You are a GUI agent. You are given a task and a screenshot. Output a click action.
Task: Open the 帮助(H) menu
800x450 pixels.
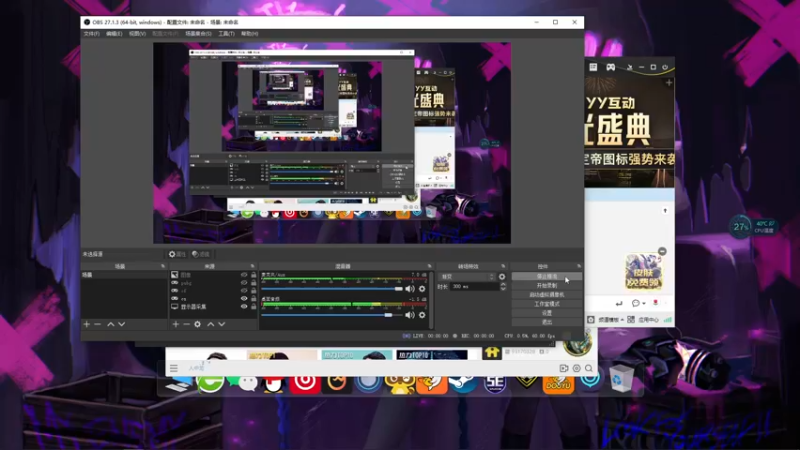(249, 34)
